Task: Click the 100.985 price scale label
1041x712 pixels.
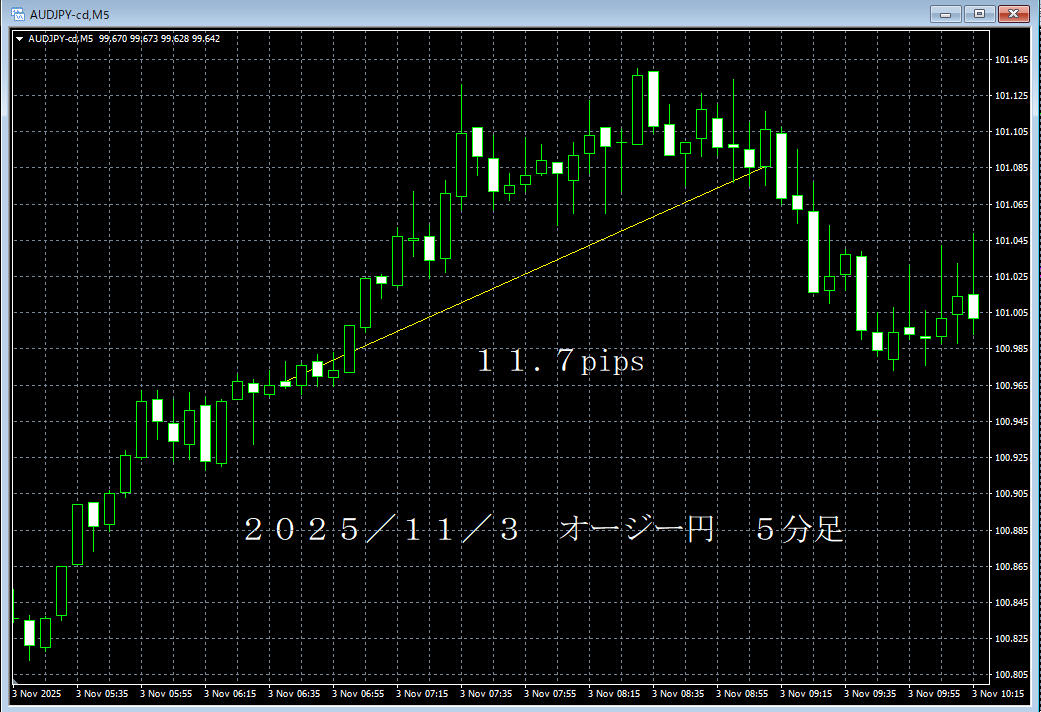Action: click(x=1011, y=349)
